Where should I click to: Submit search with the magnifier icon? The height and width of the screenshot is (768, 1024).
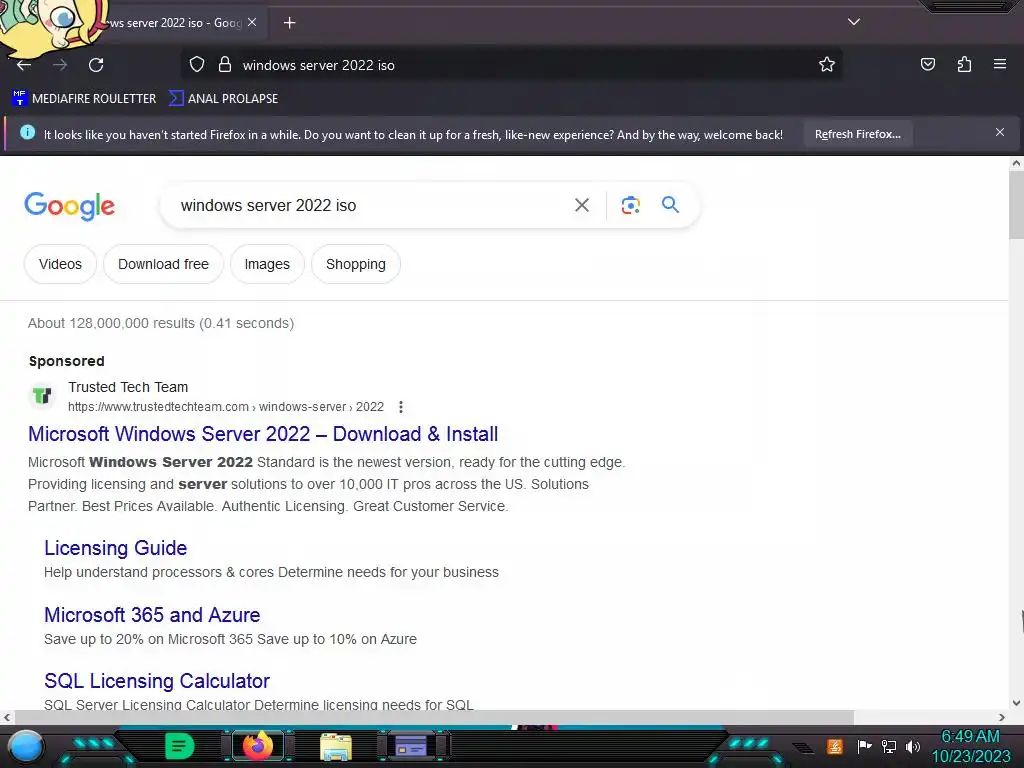click(x=670, y=204)
